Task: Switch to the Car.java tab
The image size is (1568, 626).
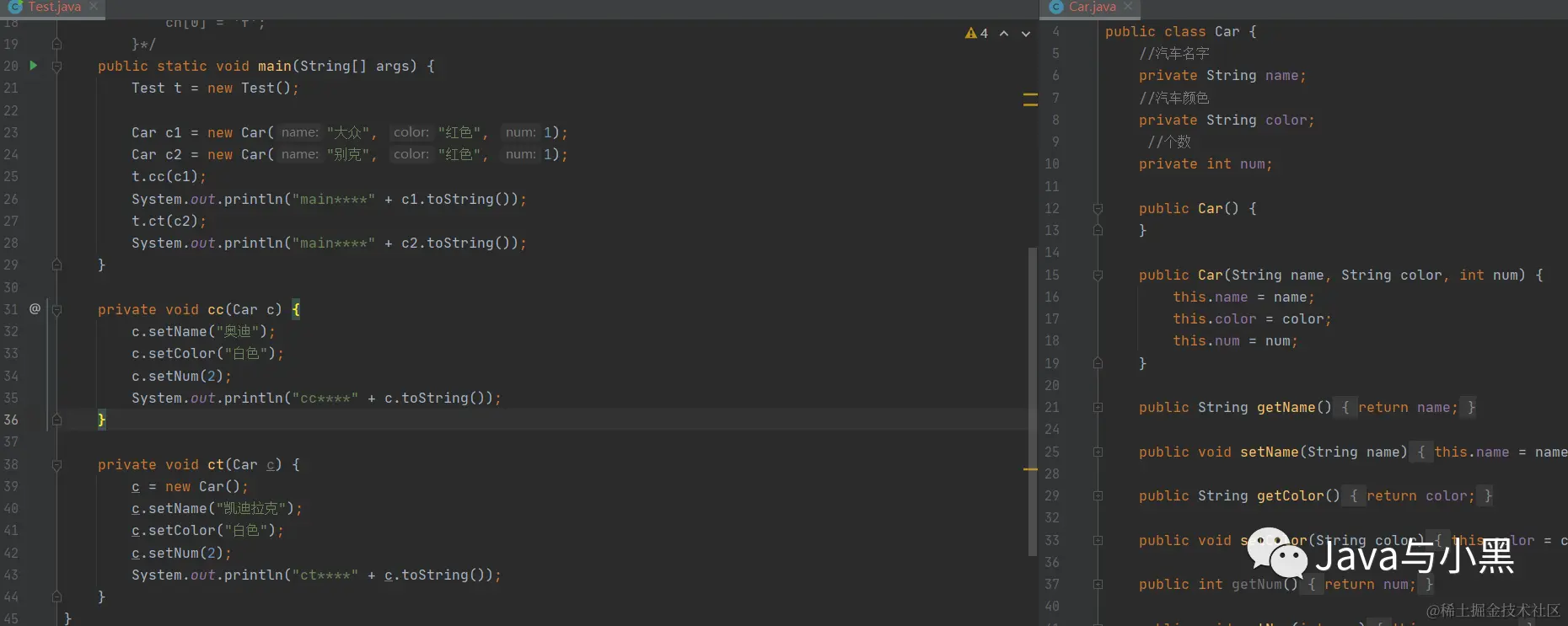Action: coord(1092,7)
